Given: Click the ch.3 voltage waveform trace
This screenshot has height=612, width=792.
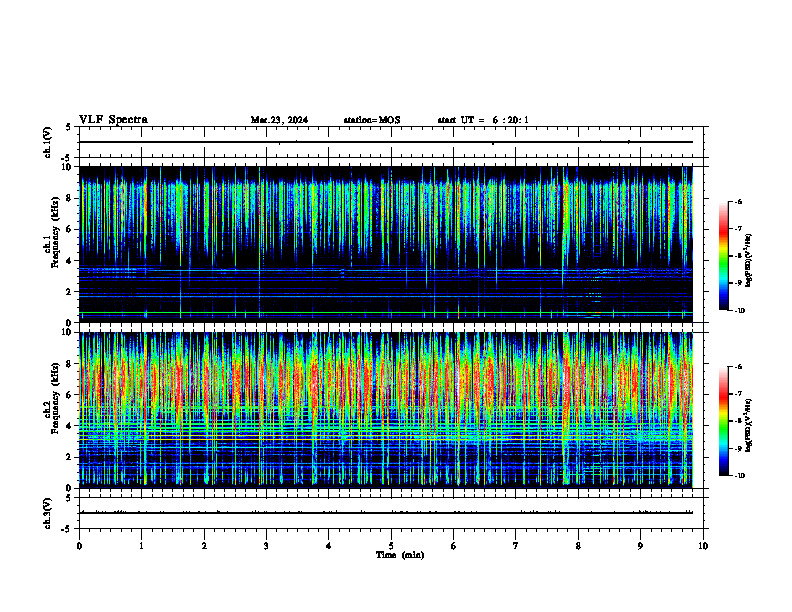Looking at the screenshot, I should click(x=386, y=513).
